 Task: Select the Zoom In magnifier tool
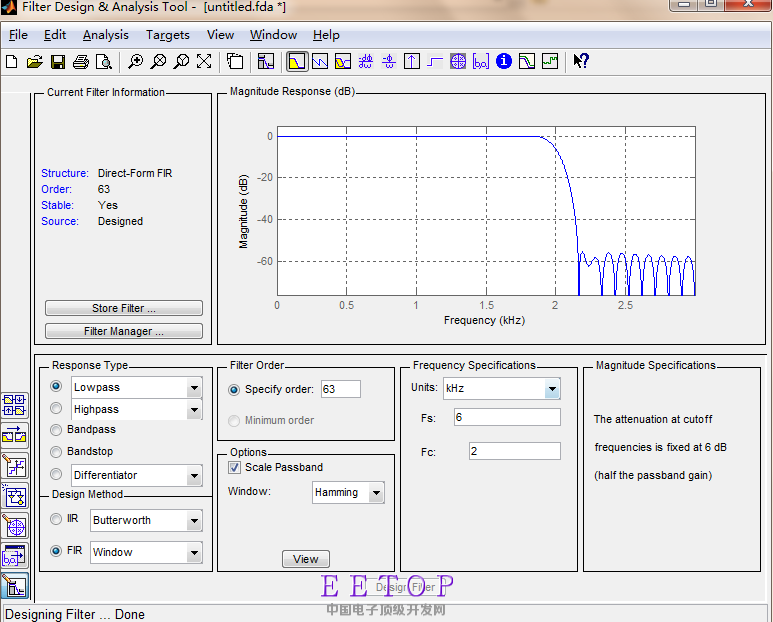(135, 62)
